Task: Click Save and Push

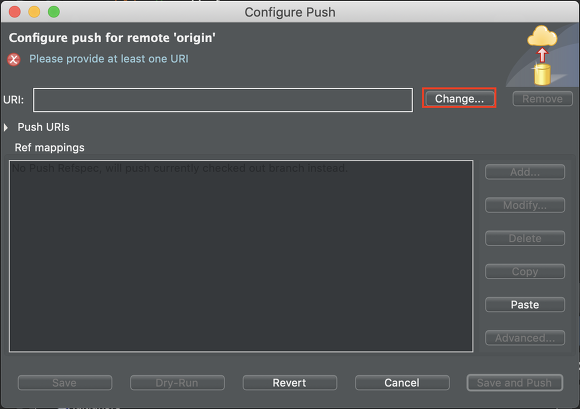Action: [x=515, y=383]
